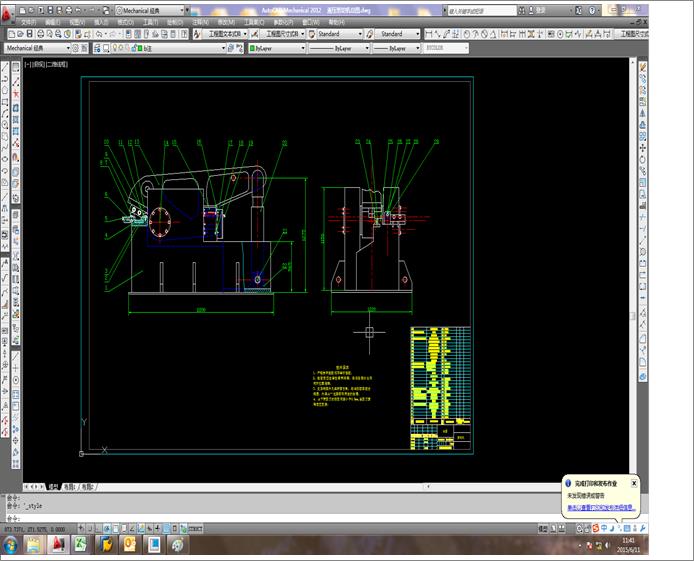Switch to the Model tab
This screenshot has width=694, height=561.
click(x=53, y=486)
